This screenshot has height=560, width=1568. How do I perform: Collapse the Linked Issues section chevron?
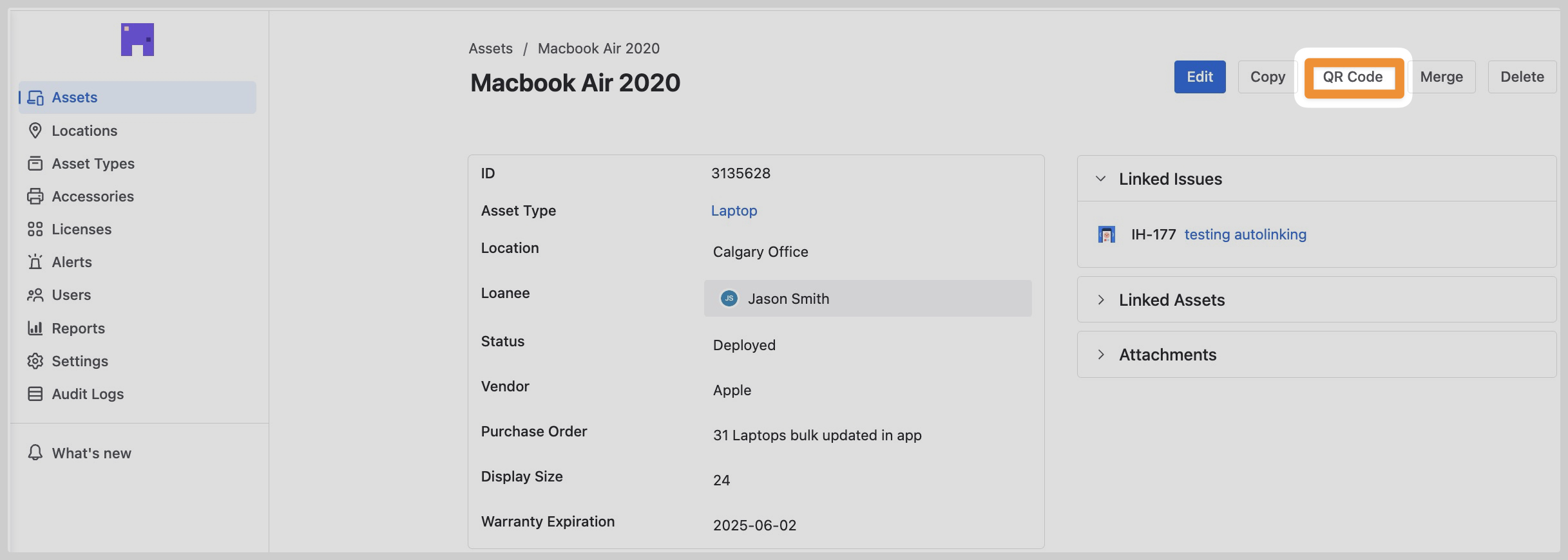coord(1100,178)
